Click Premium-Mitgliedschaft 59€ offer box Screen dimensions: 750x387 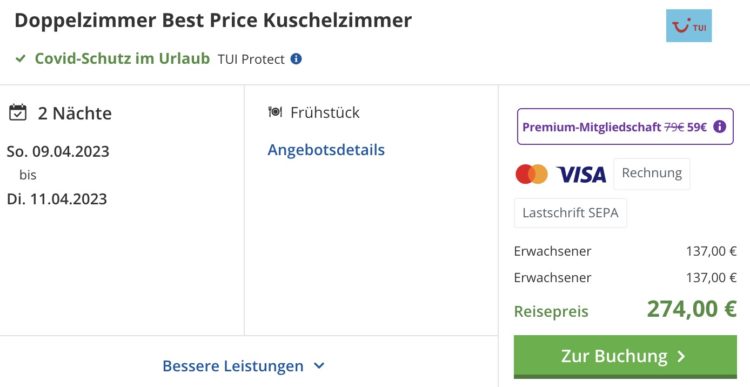coord(625,127)
